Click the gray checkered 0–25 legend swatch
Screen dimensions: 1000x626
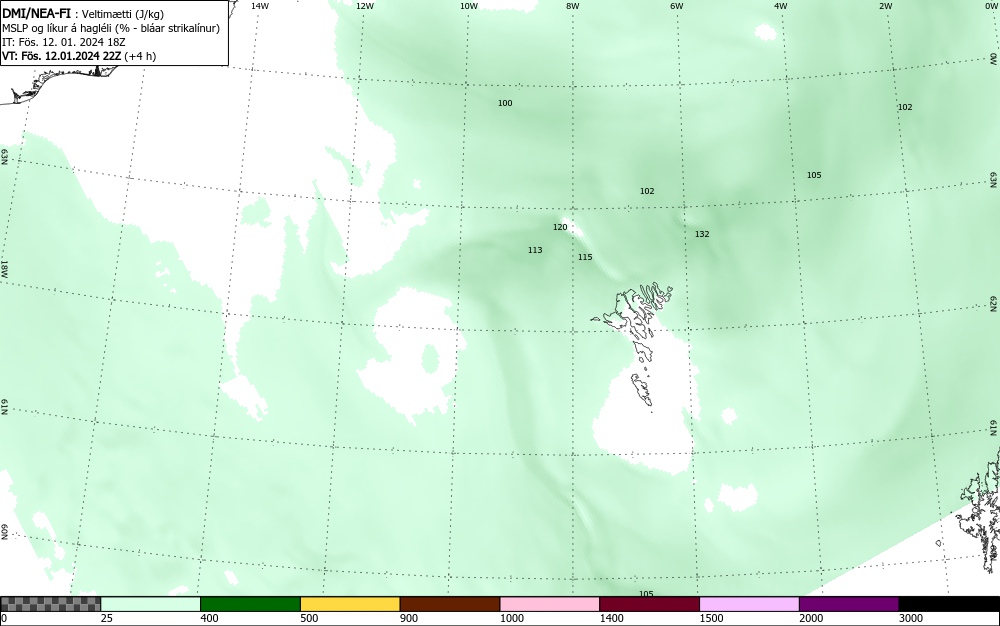(x=50, y=604)
